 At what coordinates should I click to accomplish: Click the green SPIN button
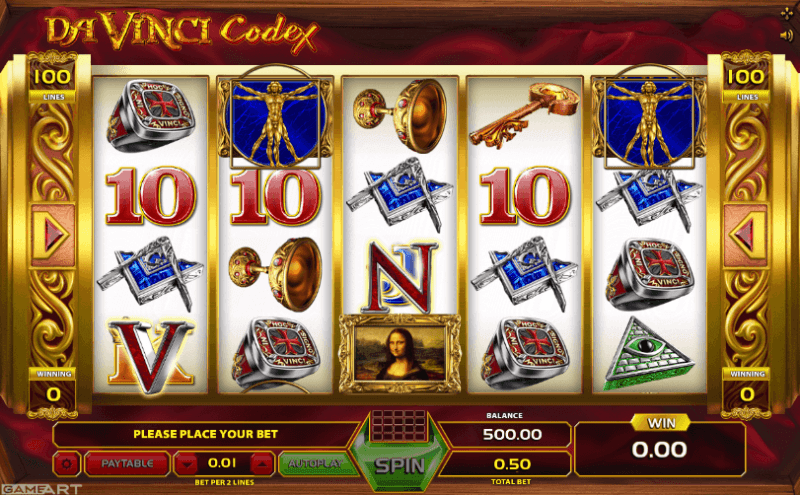pyautogui.click(x=399, y=465)
